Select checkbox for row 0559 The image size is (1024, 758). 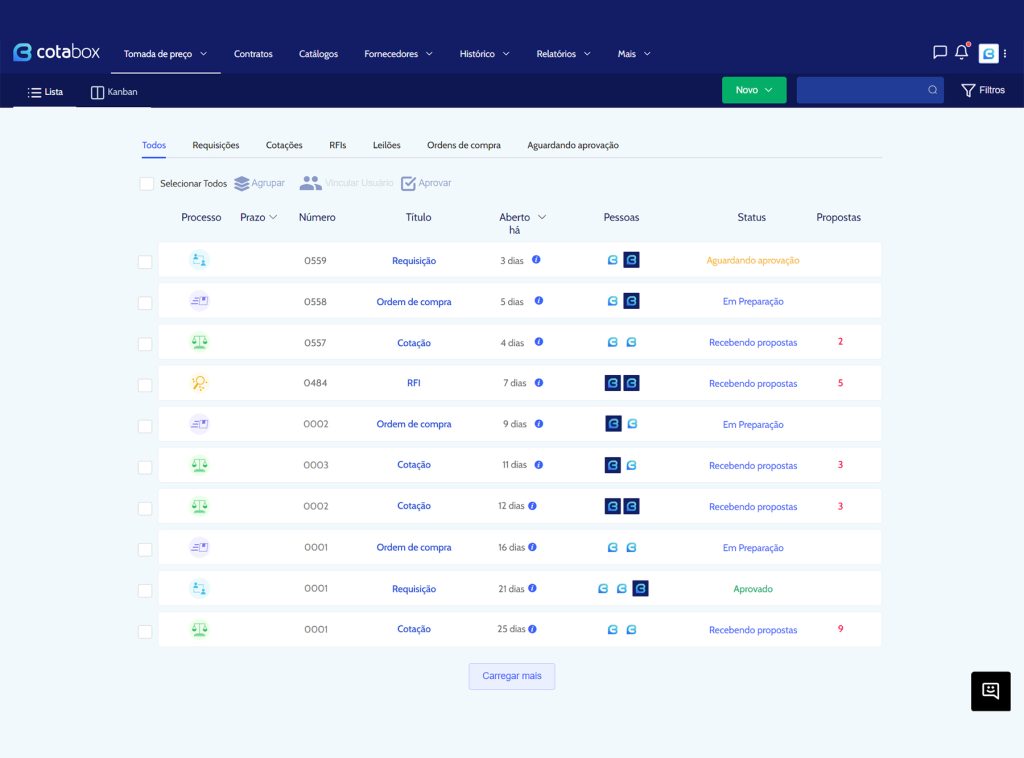[x=145, y=262]
